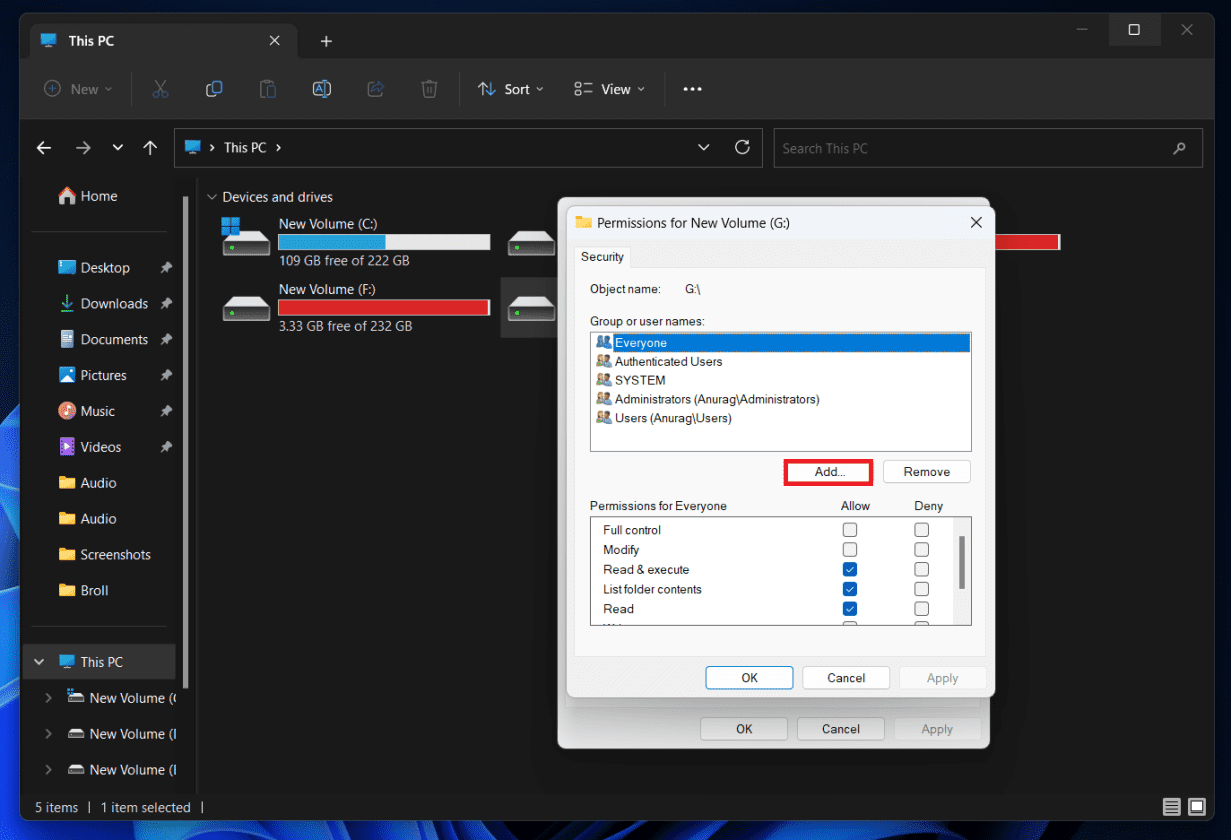Screen dimensions: 1231x840
Task: Open the See more toolbar menu
Action: [x=692, y=89]
